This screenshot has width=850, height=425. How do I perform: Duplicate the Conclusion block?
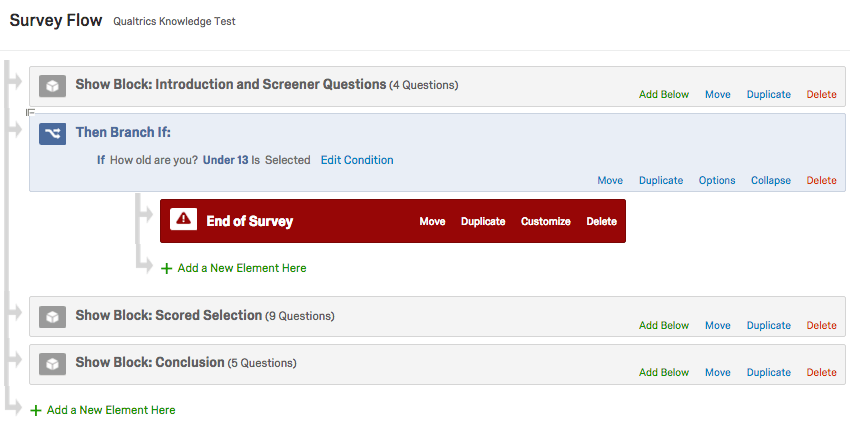coord(768,373)
